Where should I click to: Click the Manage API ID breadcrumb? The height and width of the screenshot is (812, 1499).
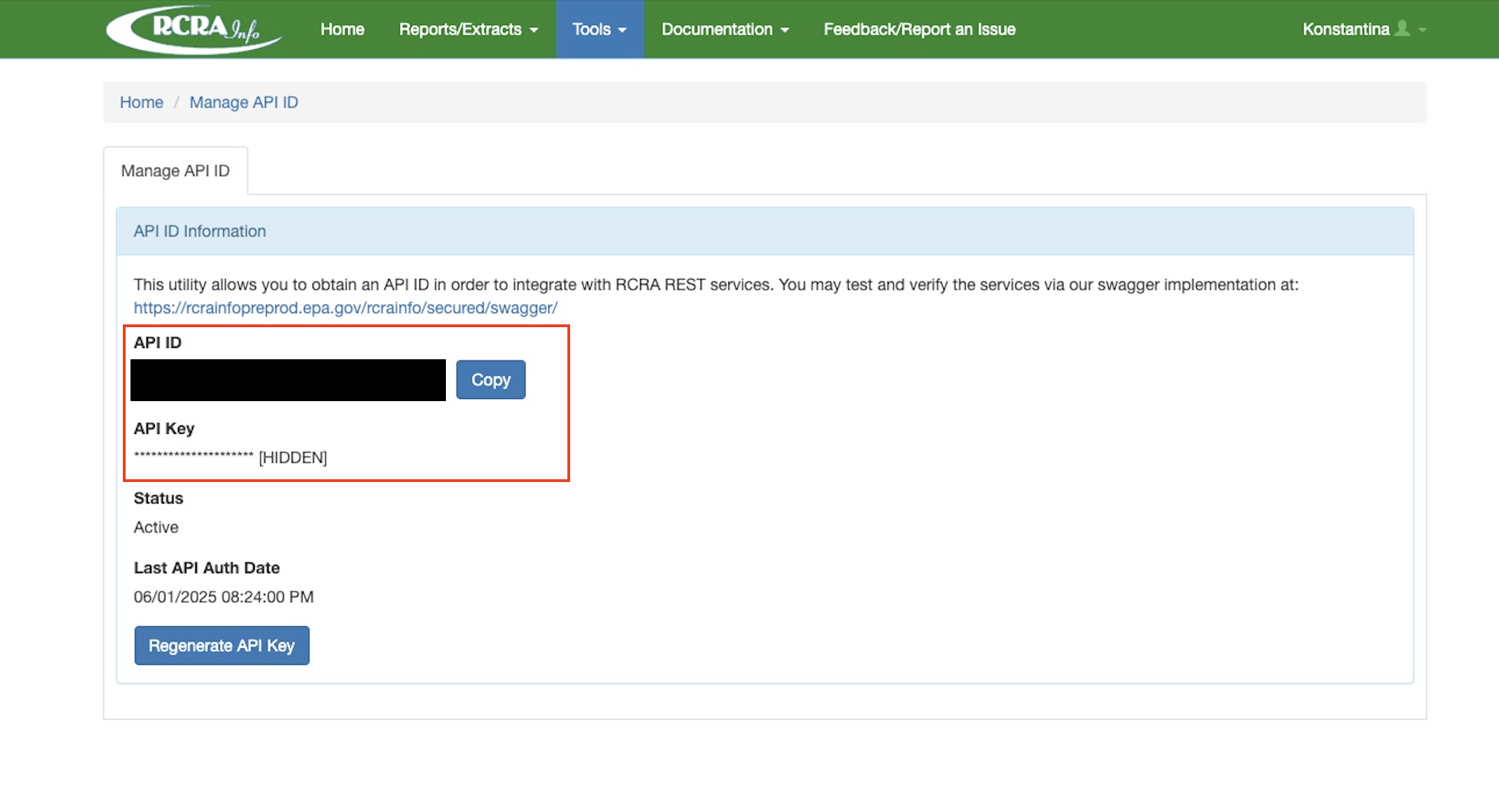coord(244,103)
